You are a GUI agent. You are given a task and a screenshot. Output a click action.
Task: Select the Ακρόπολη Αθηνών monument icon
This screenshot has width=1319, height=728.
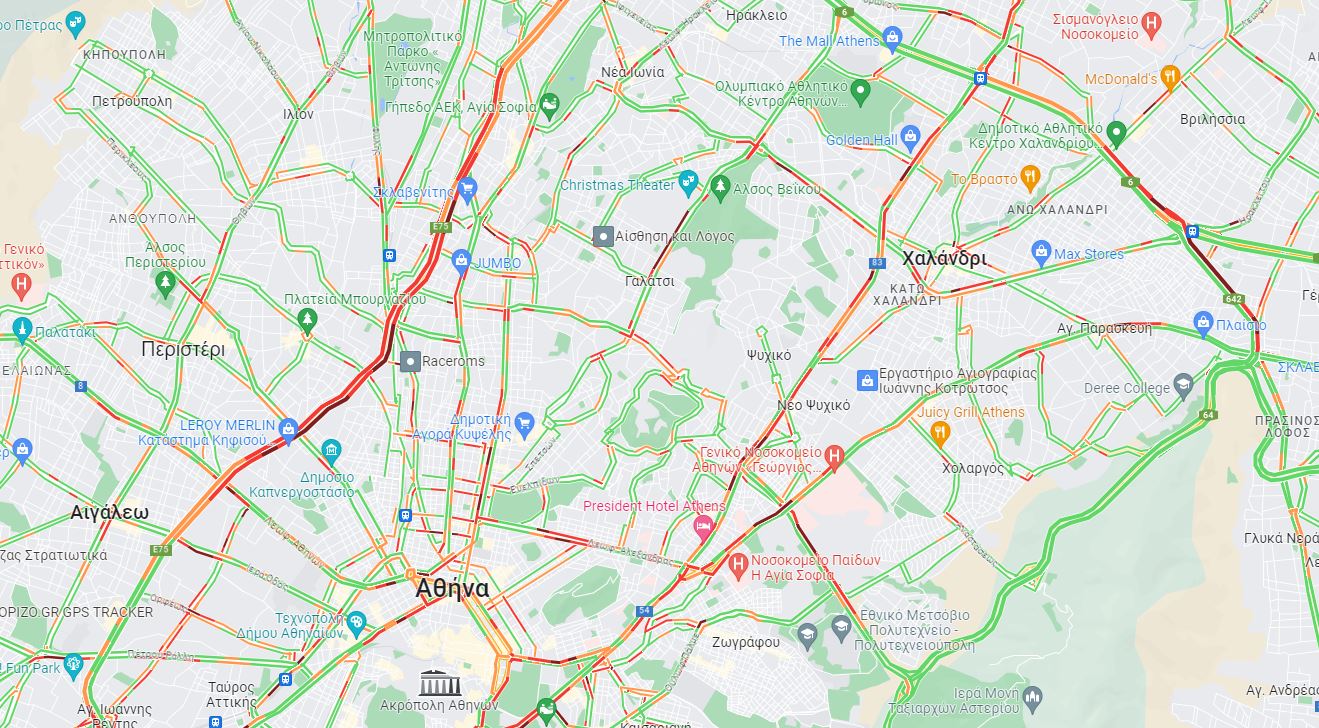point(437,683)
